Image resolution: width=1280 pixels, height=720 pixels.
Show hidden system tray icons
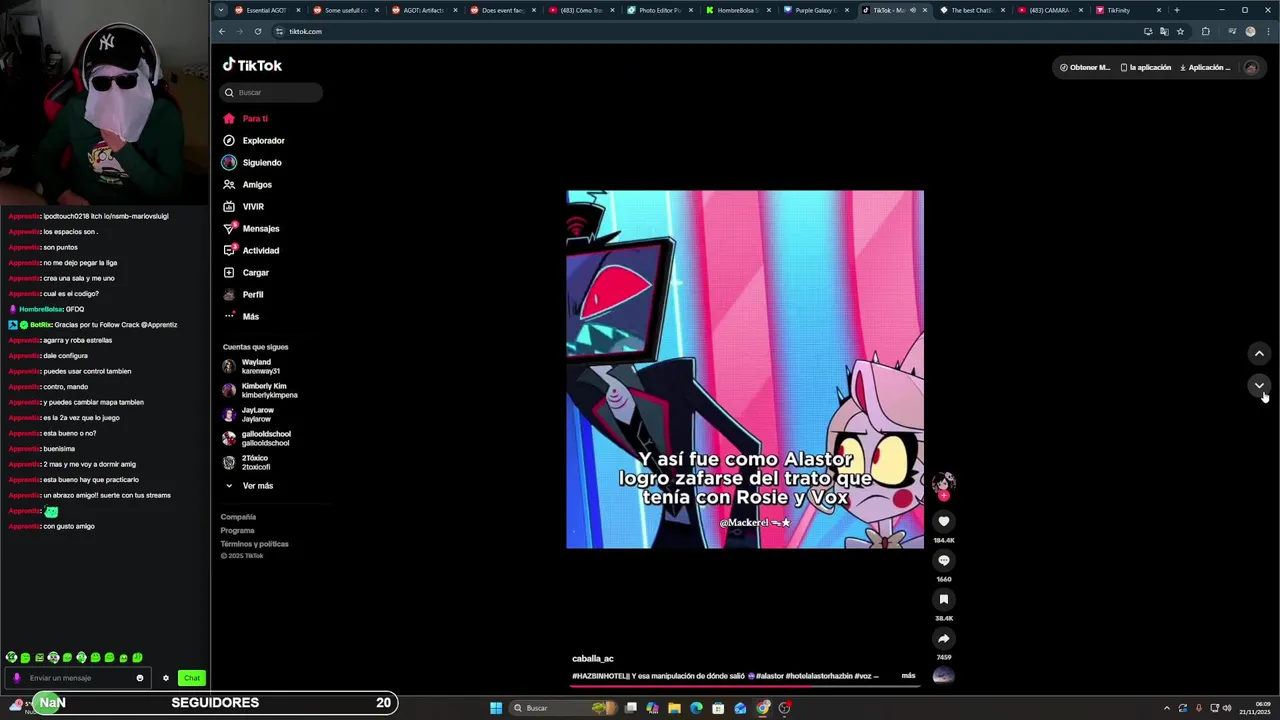(x=1166, y=708)
